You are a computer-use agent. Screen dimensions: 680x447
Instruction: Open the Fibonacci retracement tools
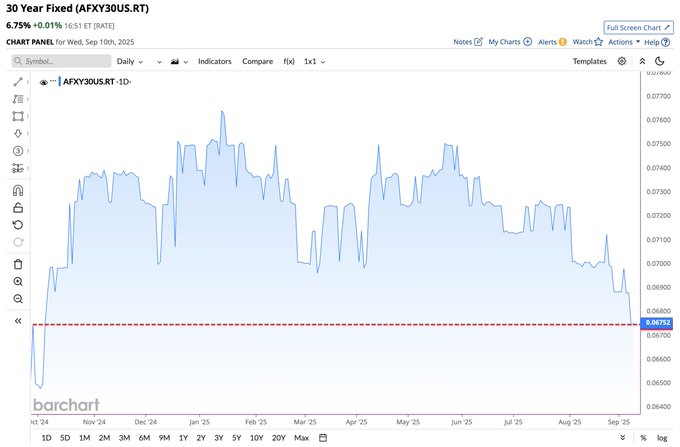[18, 99]
